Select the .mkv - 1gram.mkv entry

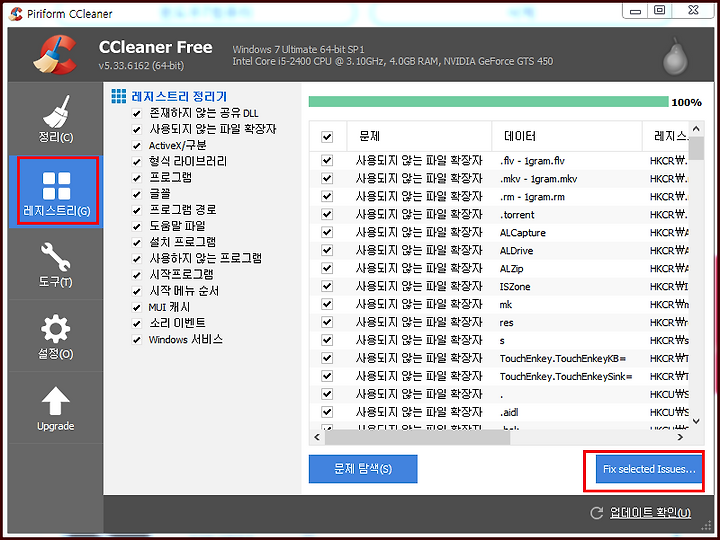538,179
